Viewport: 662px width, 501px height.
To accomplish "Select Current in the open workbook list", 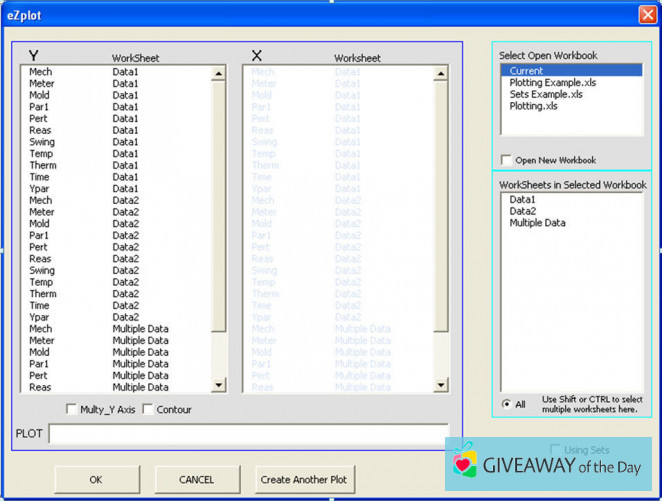I will (527, 71).
